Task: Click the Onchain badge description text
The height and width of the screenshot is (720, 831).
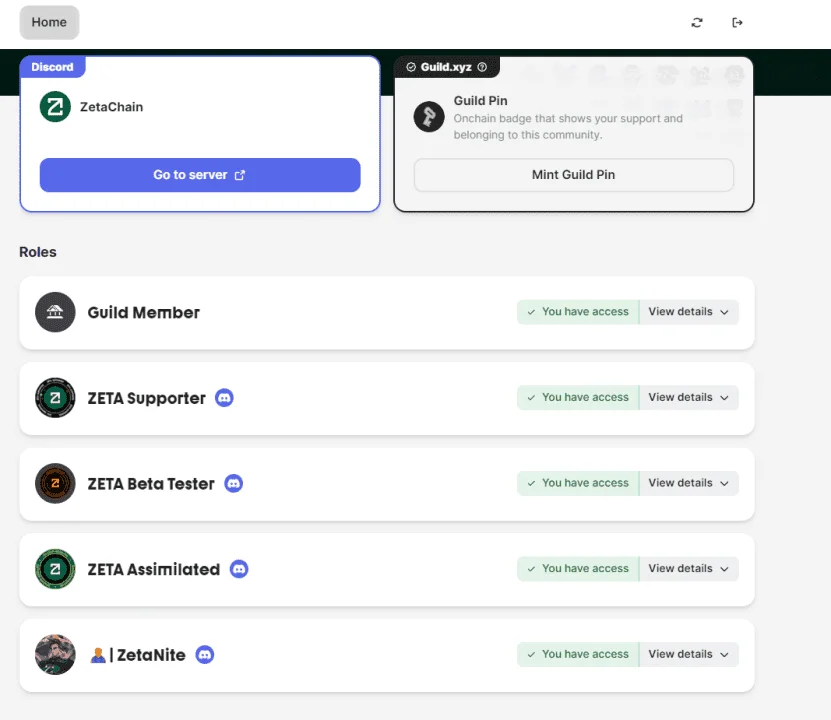Action: point(568,127)
